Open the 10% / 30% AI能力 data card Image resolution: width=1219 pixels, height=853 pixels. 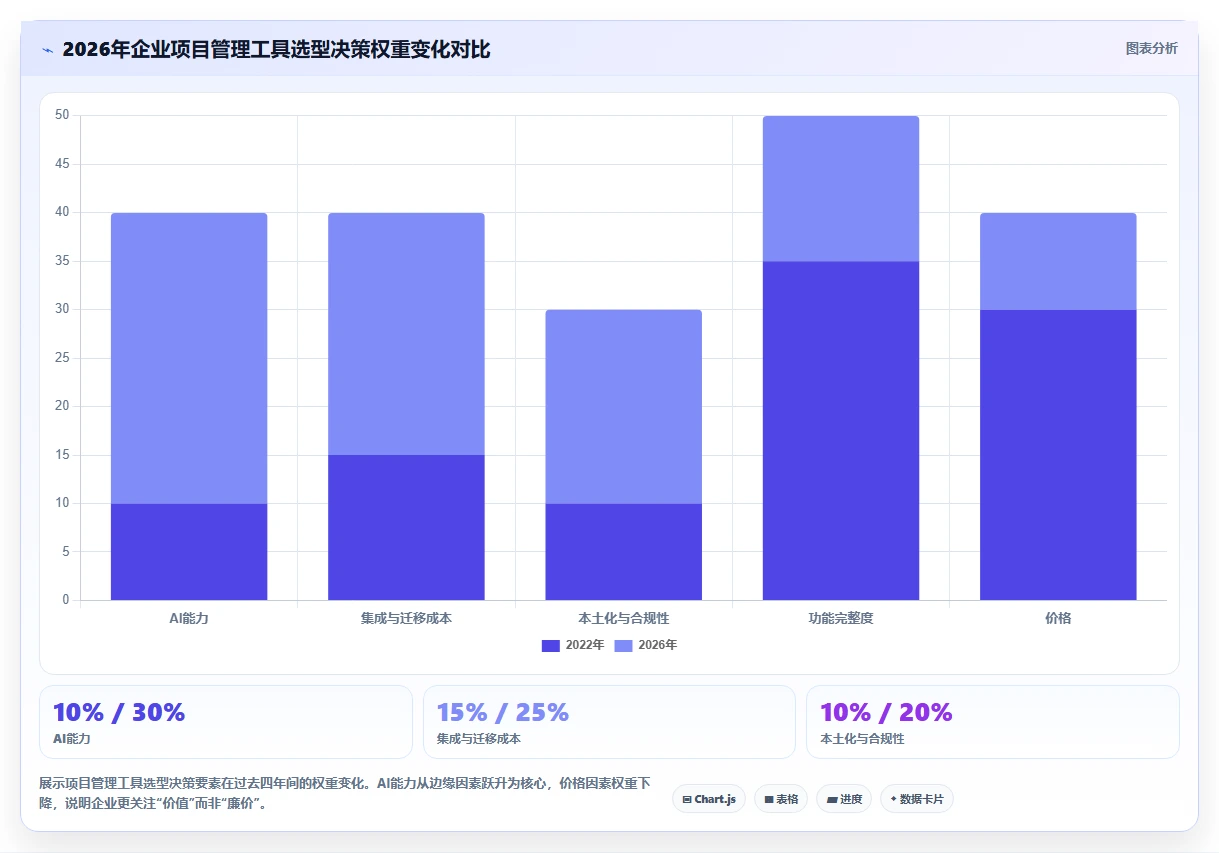click(226, 722)
